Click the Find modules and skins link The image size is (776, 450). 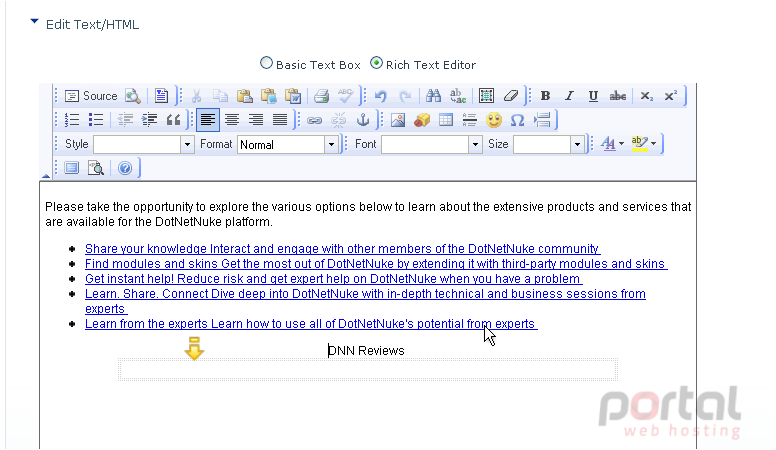(x=376, y=263)
